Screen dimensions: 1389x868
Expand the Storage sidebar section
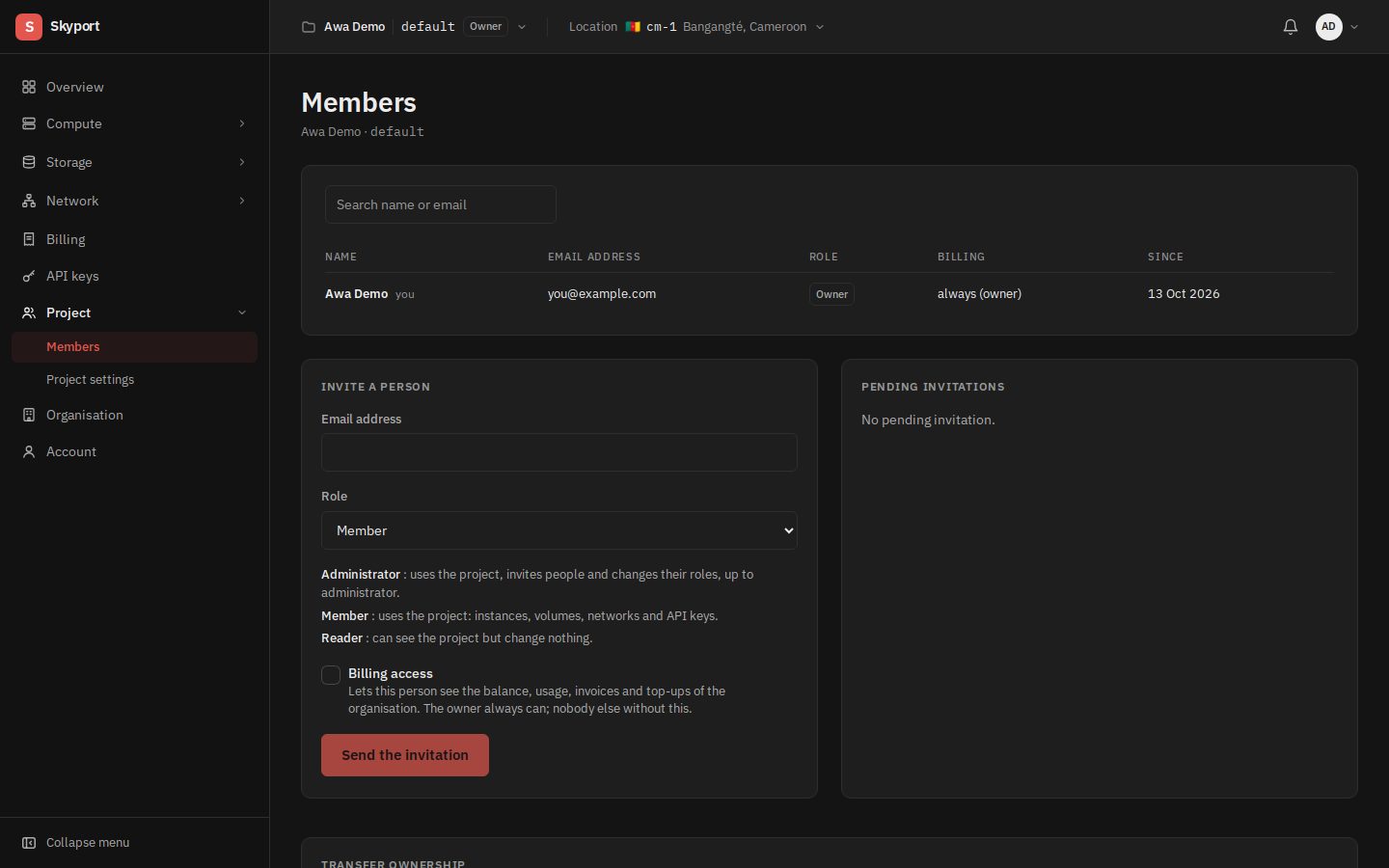[134, 162]
